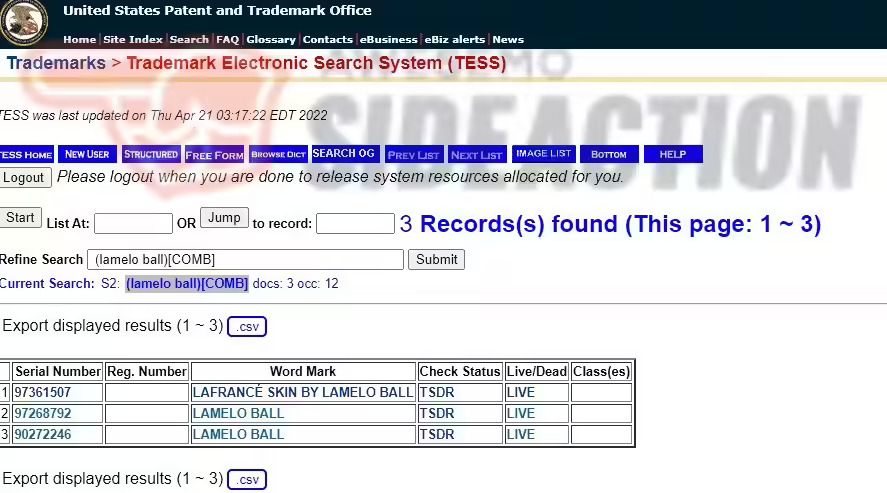Click LAFRANCÉ SKIN BY LAMELO BALL word mark
887x493 pixels.
(302, 392)
